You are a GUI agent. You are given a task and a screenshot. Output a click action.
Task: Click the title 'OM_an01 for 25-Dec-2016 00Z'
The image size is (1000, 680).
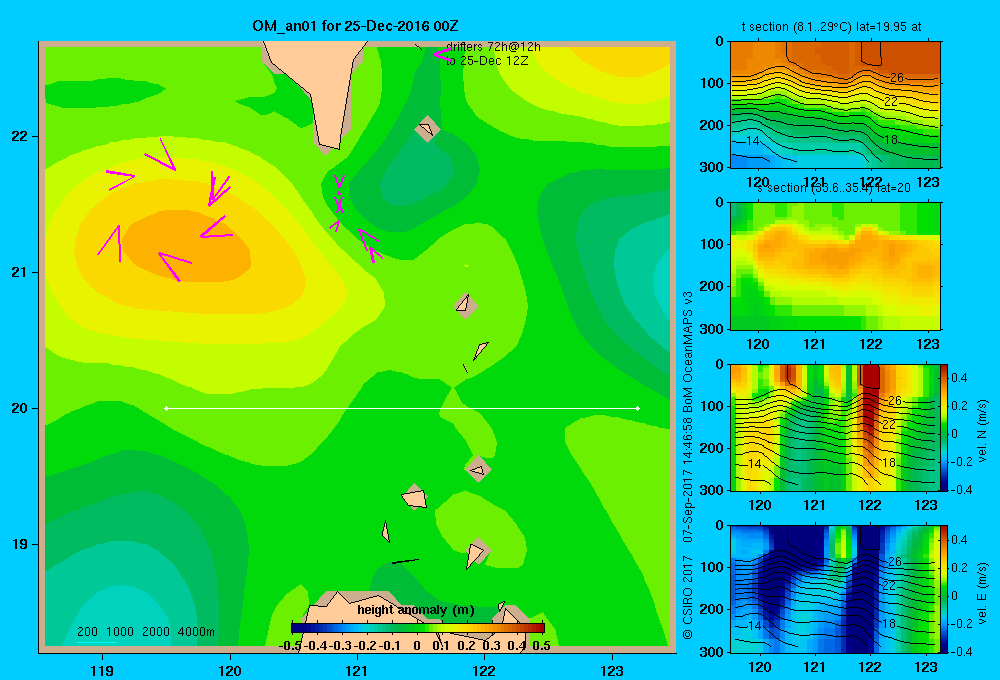click(355, 26)
